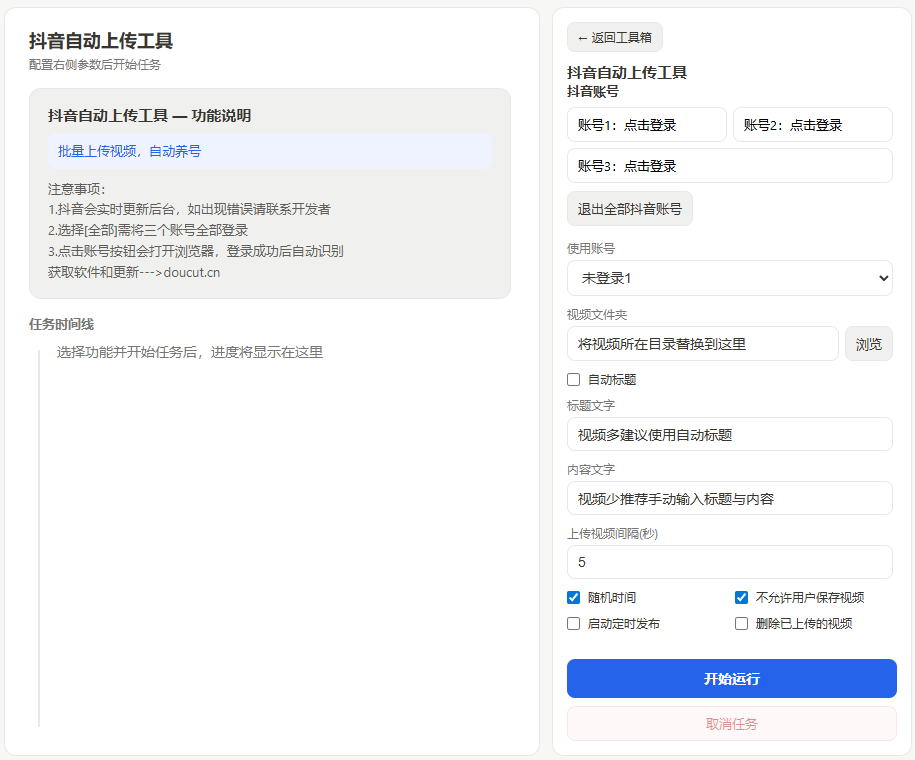
Task: Click note line 1.抖音会实时更新后台
Action: (189, 210)
